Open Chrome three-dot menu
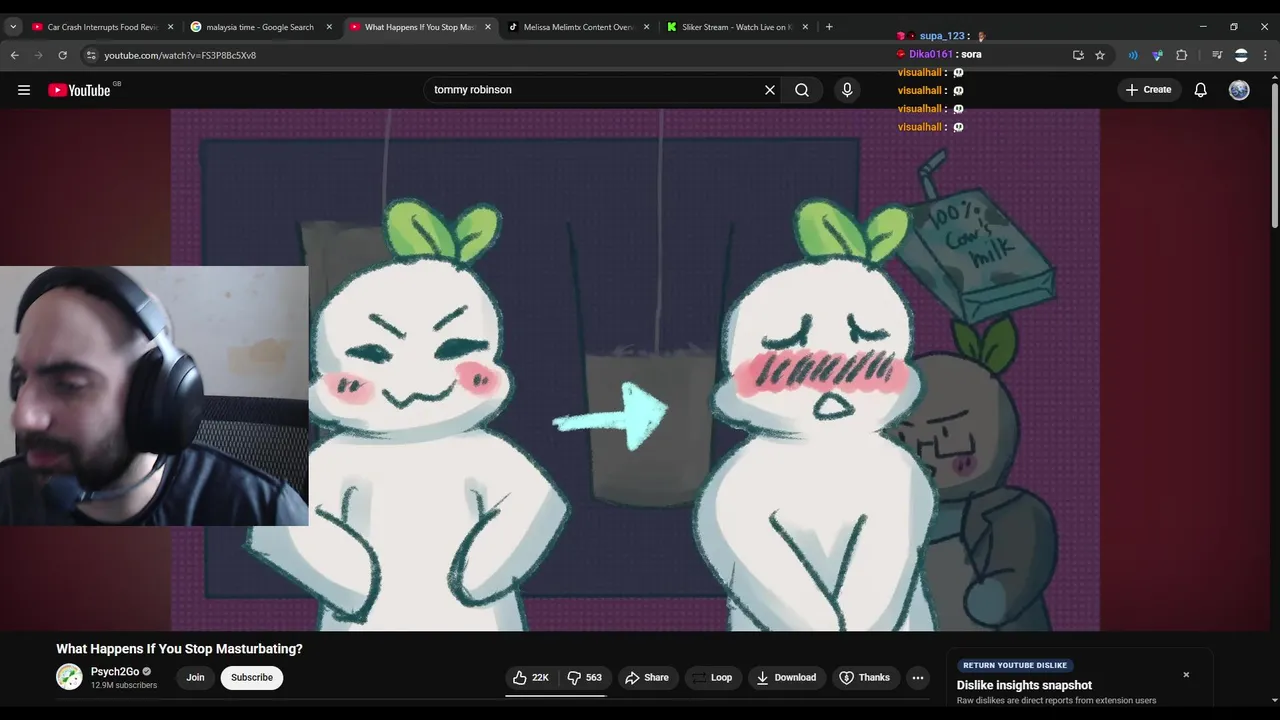 [1265, 55]
